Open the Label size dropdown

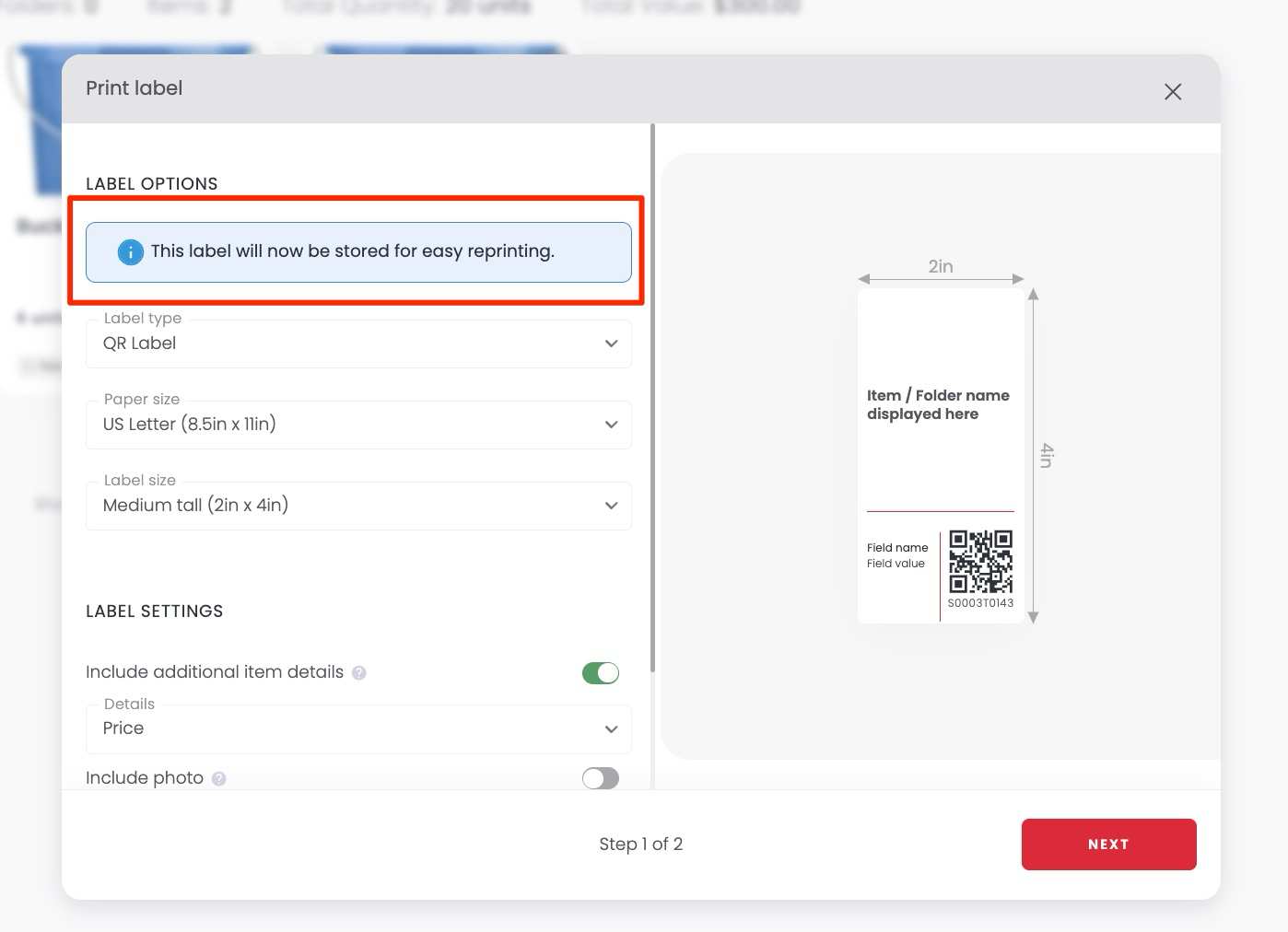pyautogui.click(x=358, y=506)
